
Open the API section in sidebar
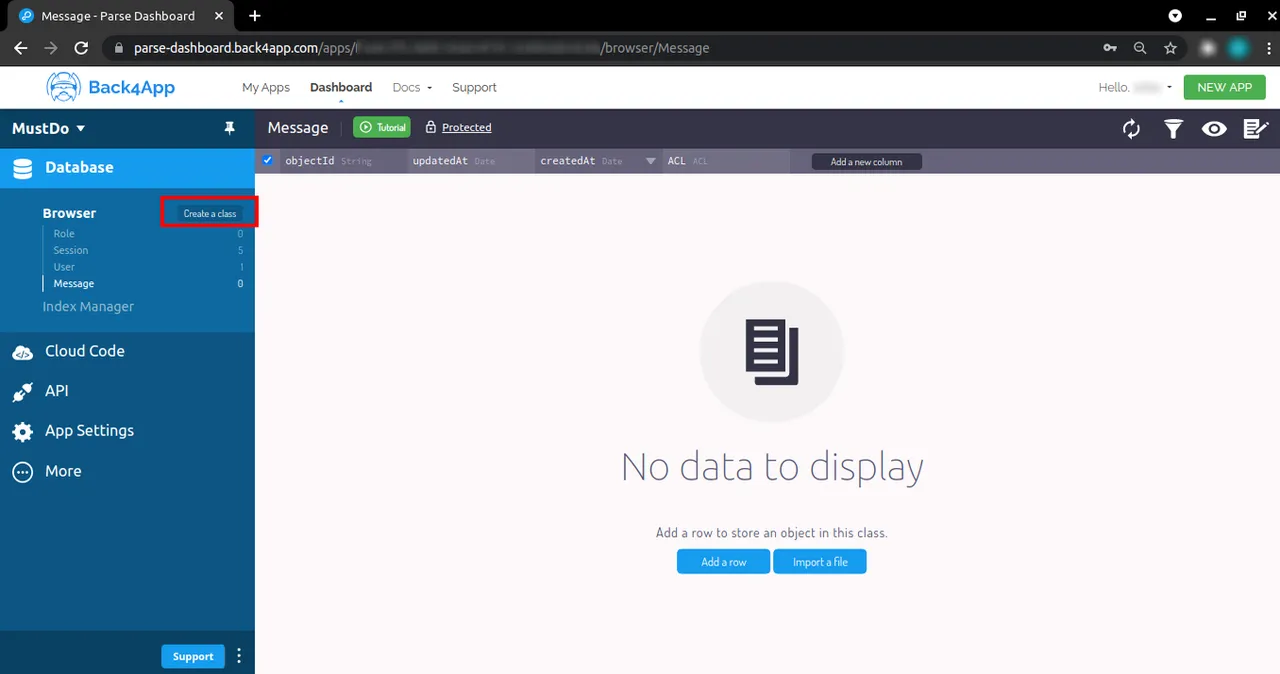click(x=56, y=391)
